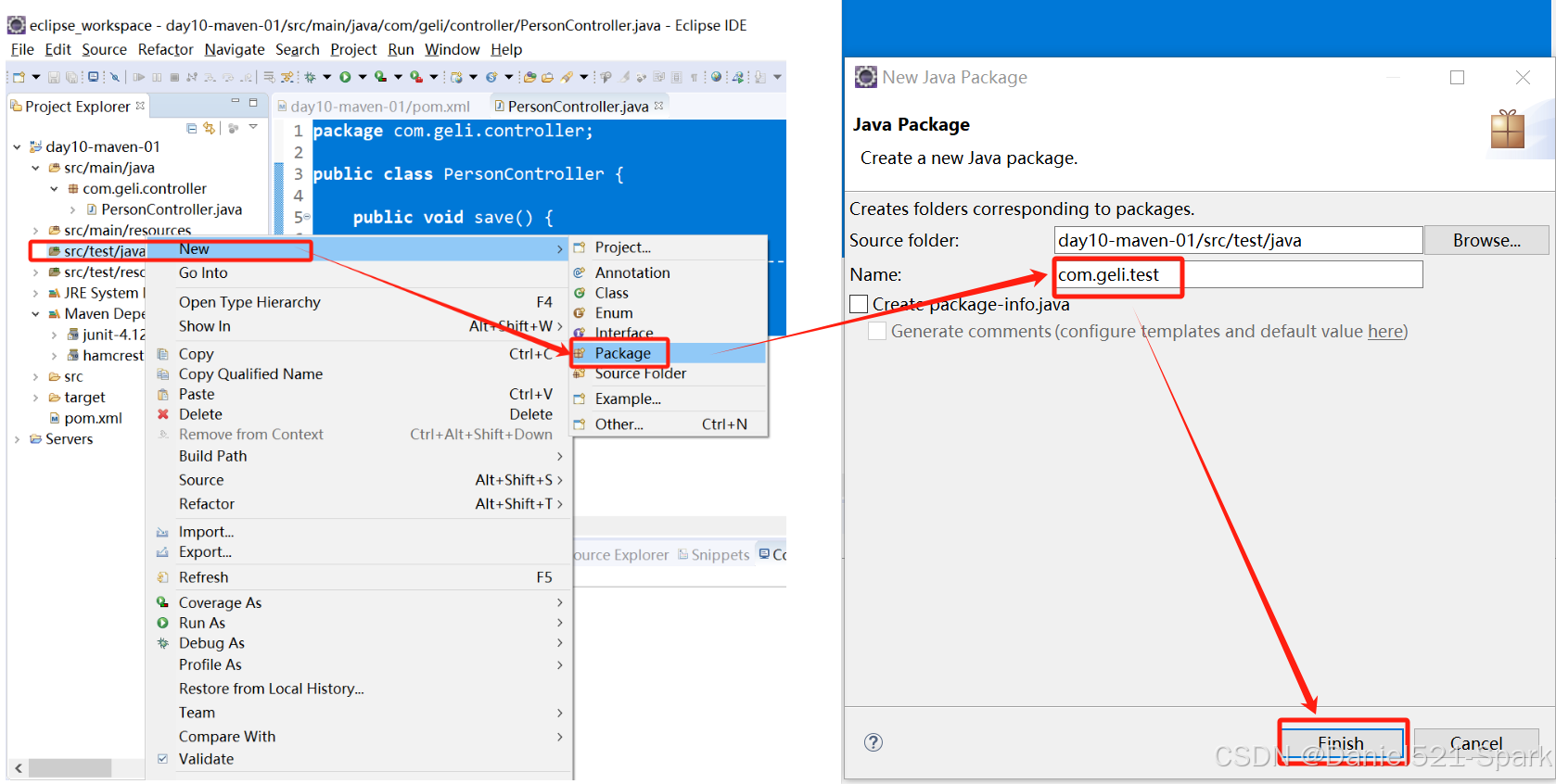Toggle Generate comments checkbox

(876, 331)
